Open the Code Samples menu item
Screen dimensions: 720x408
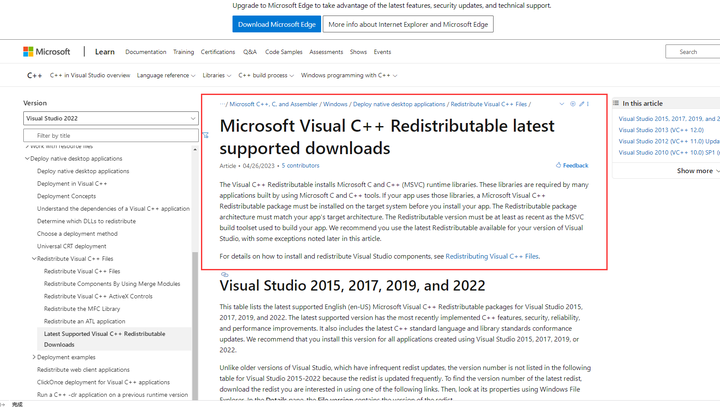coord(284,52)
